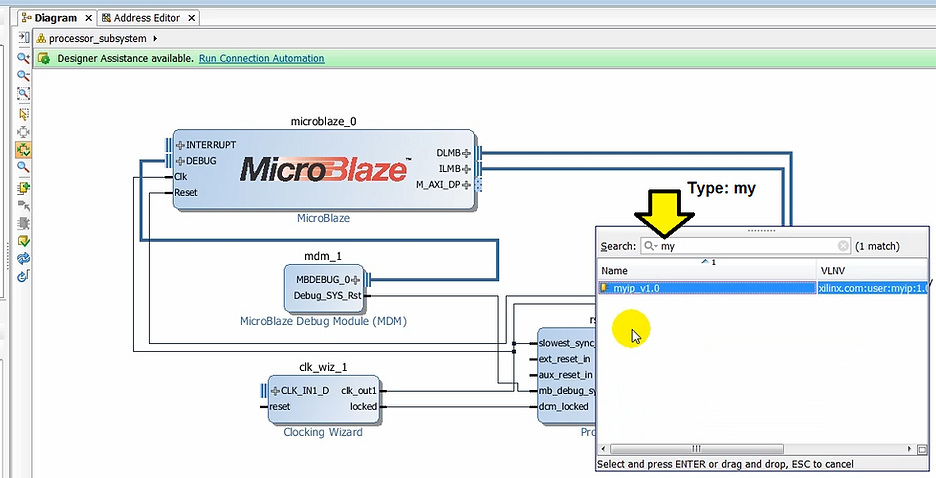Click the Validate Design toolbar icon
Screen dimensions: 936x478
coord(23,241)
